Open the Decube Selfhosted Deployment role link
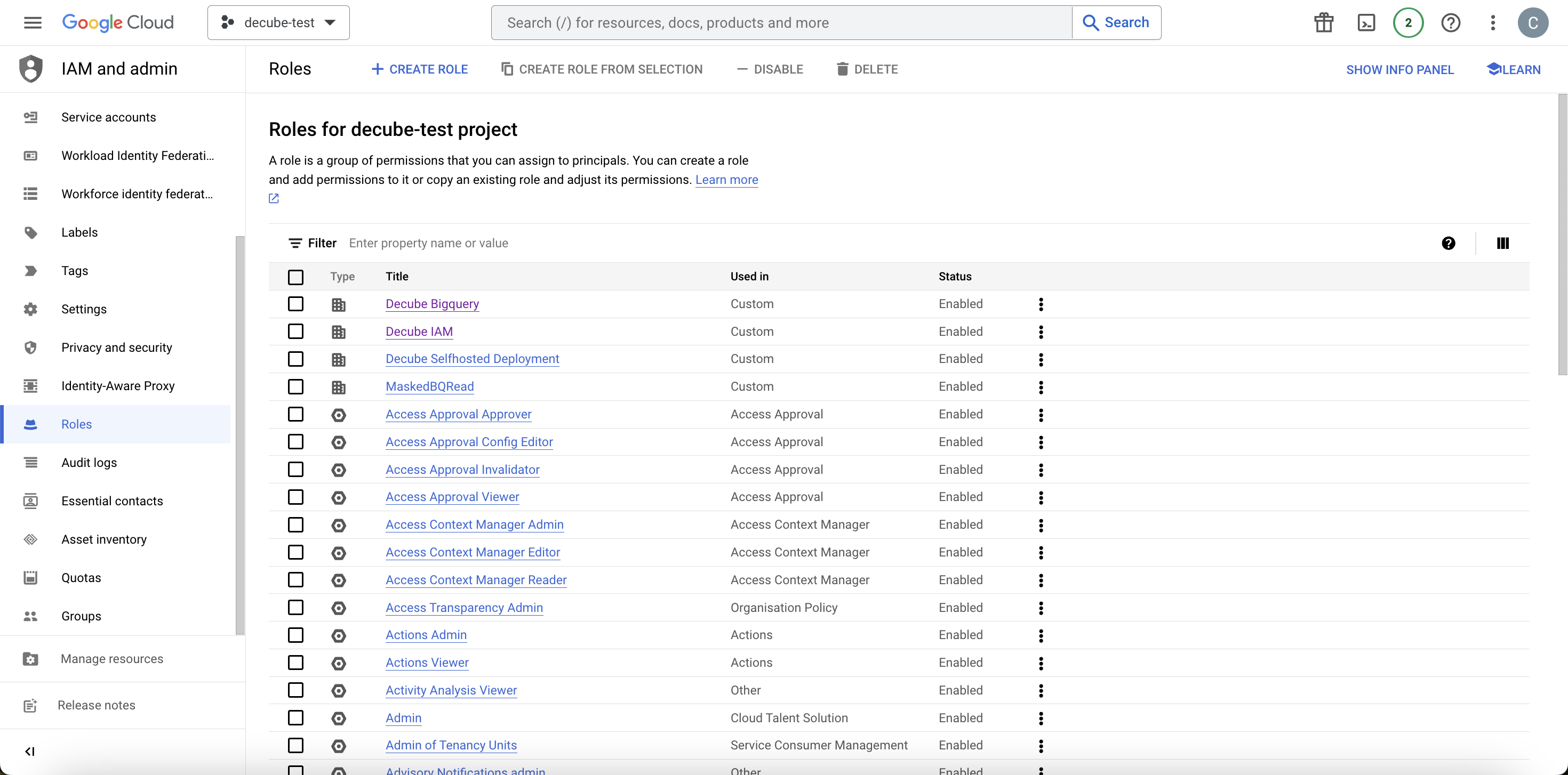This screenshot has width=1568, height=775. click(x=472, y=359)
